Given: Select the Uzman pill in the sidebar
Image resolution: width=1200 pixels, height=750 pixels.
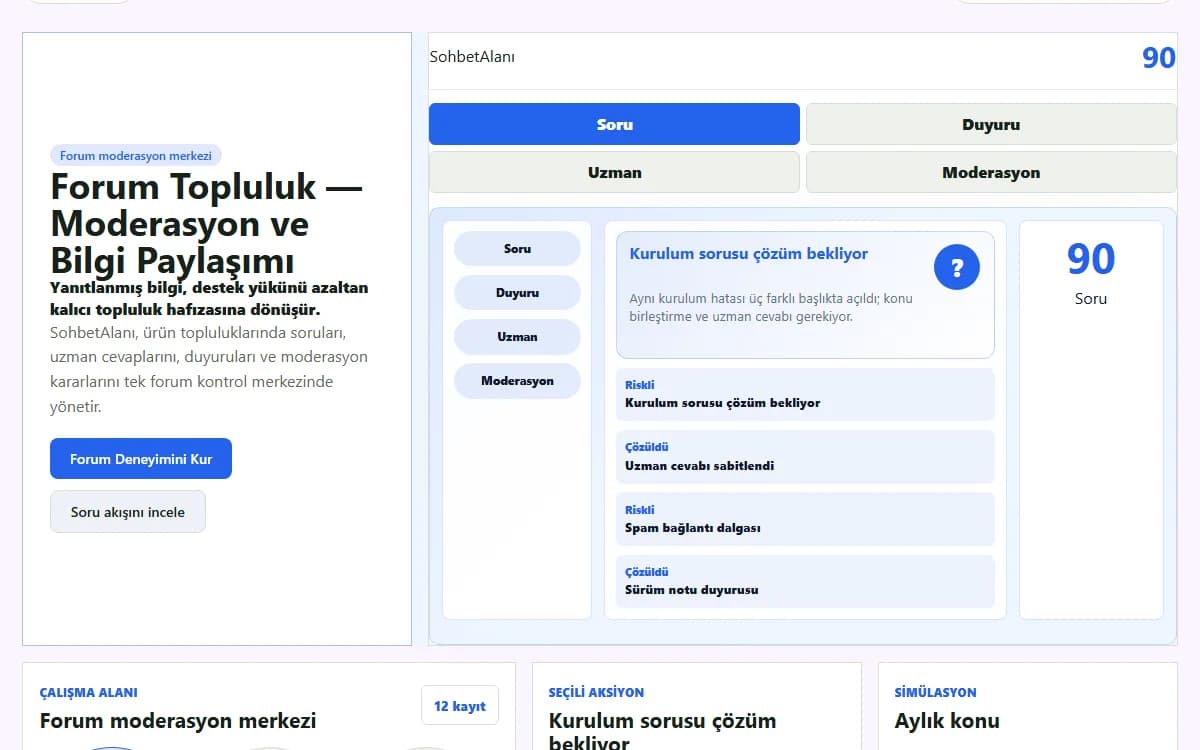Looking at the screenshot, I should (x=517, y=337).
